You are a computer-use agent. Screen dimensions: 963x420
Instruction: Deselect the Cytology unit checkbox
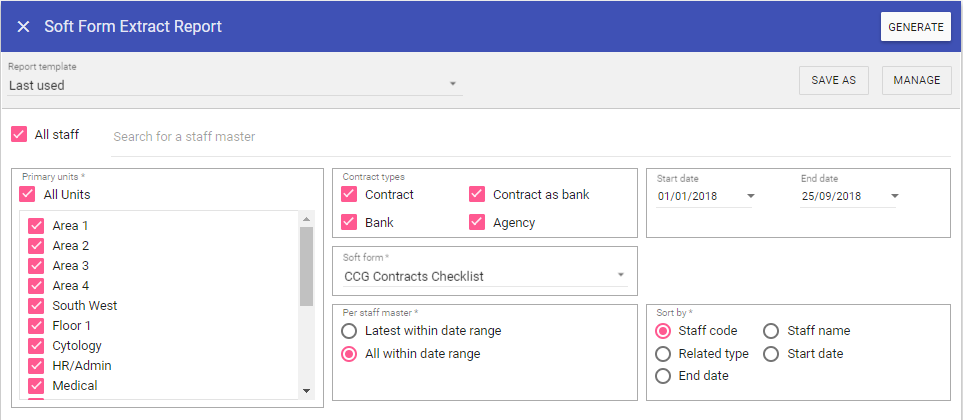pyautogui.click(x=37, y=346)
